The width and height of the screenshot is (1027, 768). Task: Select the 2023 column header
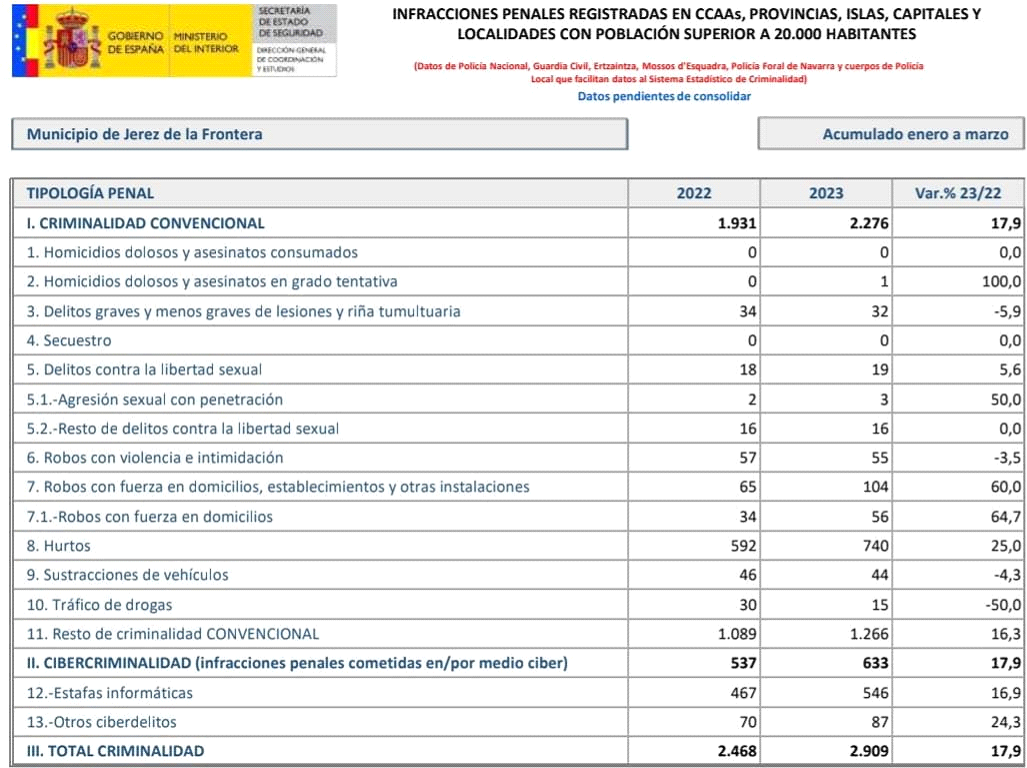point(826,193)
